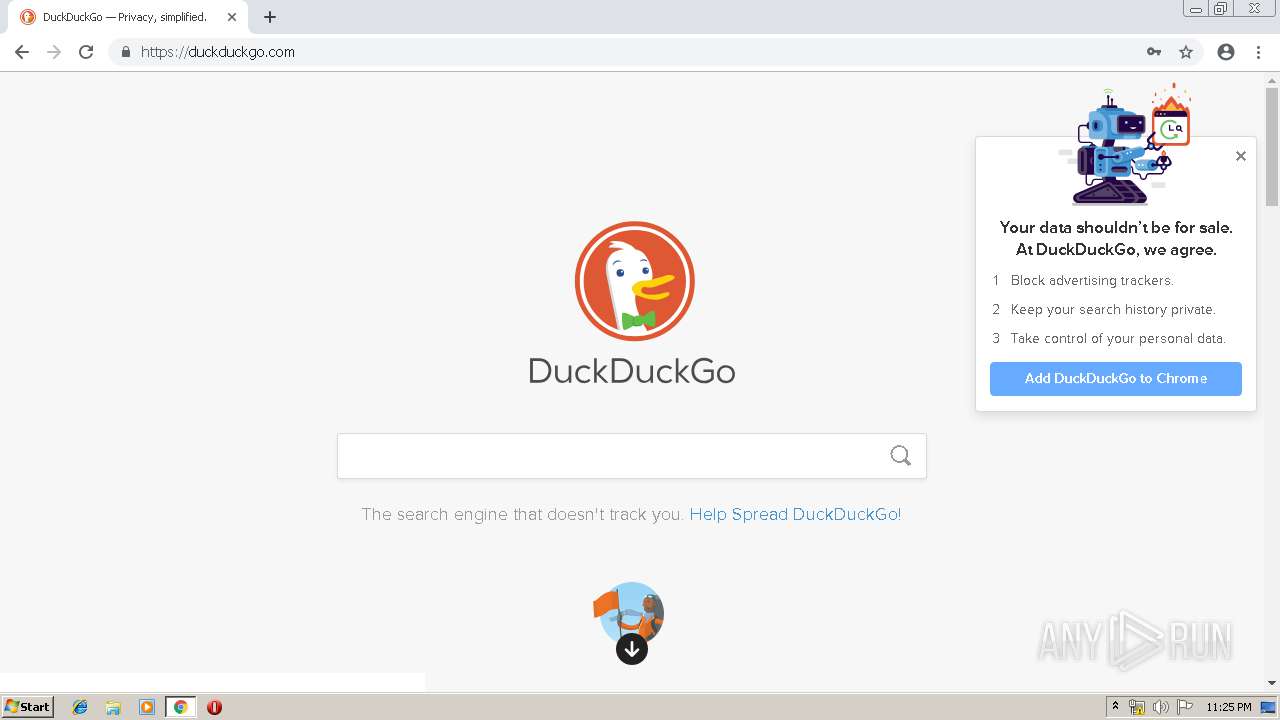Click 'Keep your search history private.' text
The image size is (1280, 720).
coord(1113,310)
